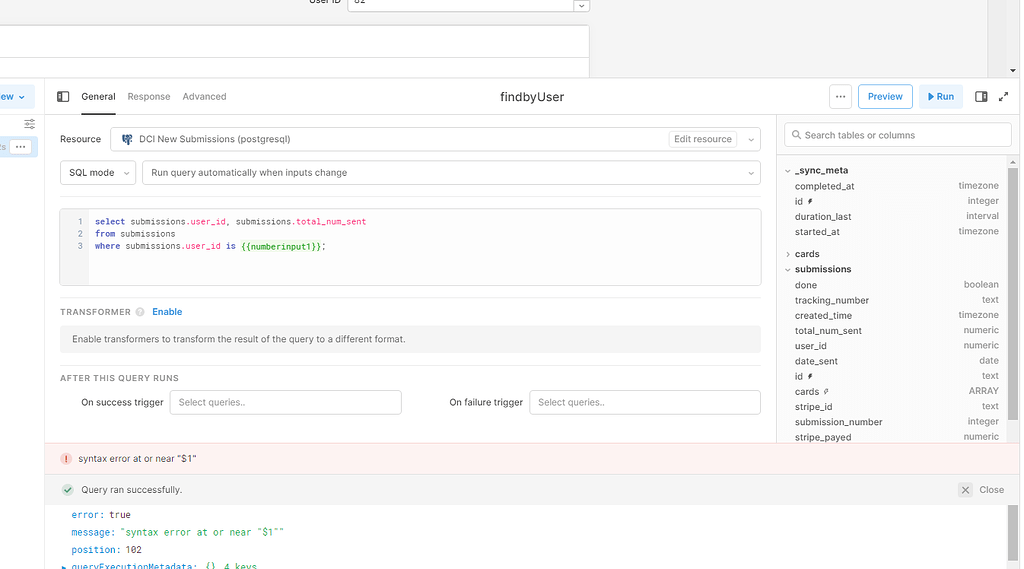Click the schema panel scrollbar
This screenshot has width=1024, height=569.
click(x=1013, y=294)
